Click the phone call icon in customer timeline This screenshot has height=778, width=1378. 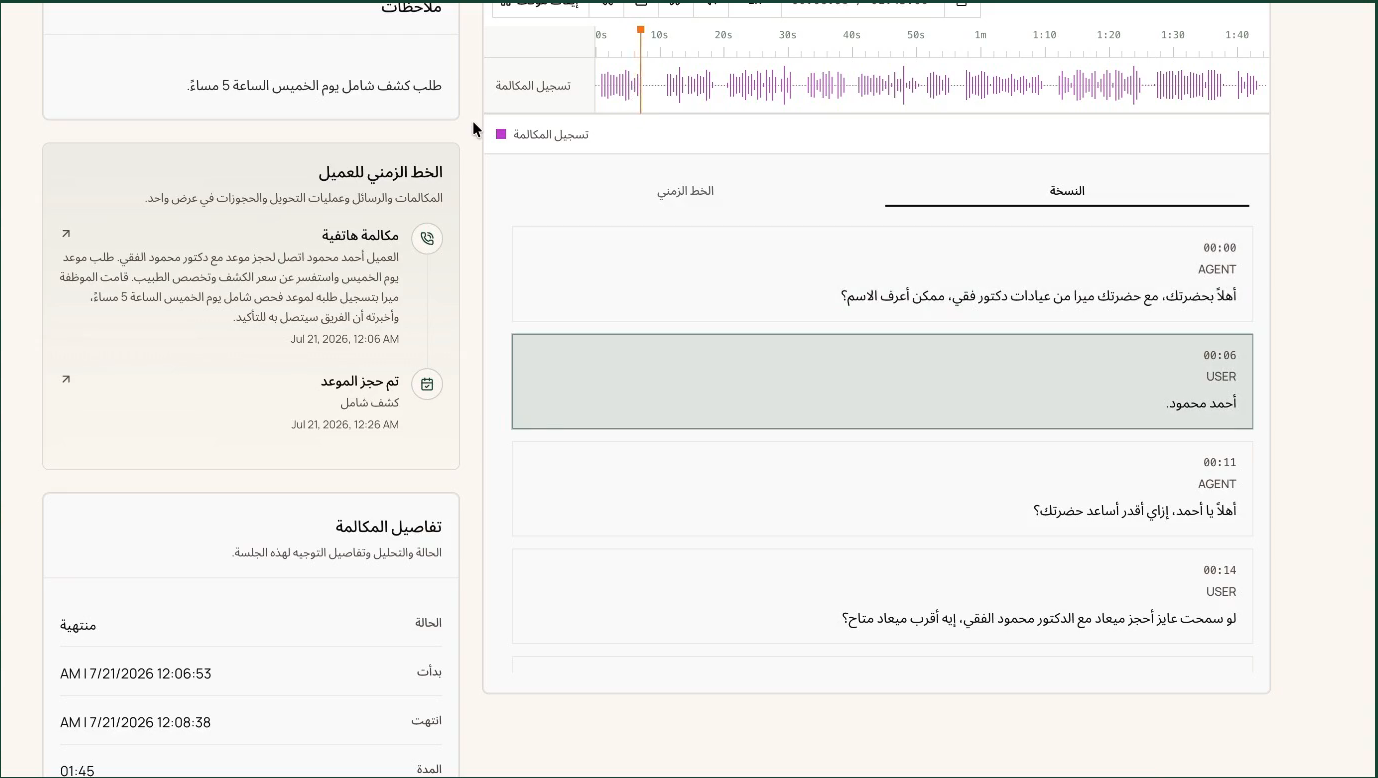tap(427, 239)
